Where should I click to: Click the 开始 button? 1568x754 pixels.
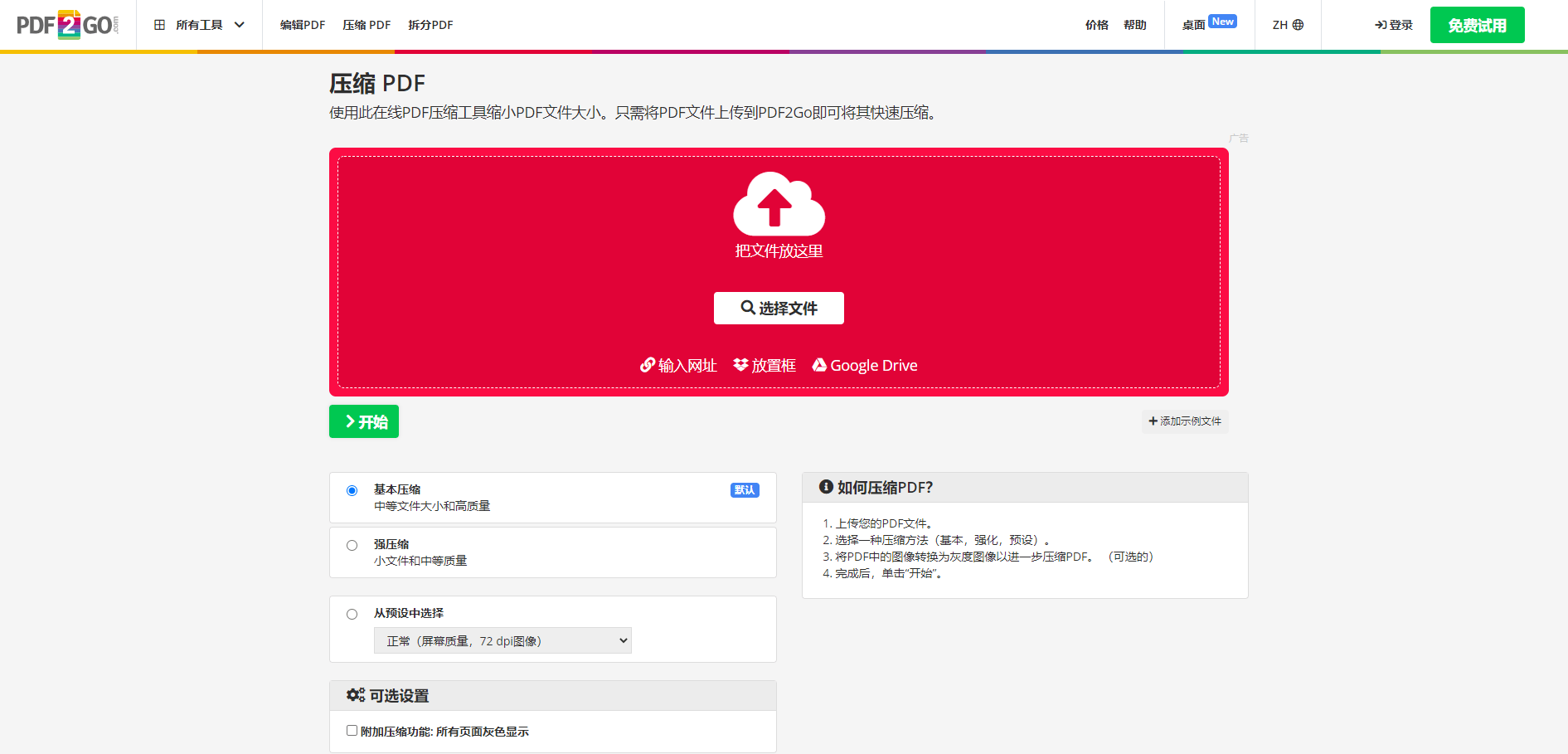363,421
